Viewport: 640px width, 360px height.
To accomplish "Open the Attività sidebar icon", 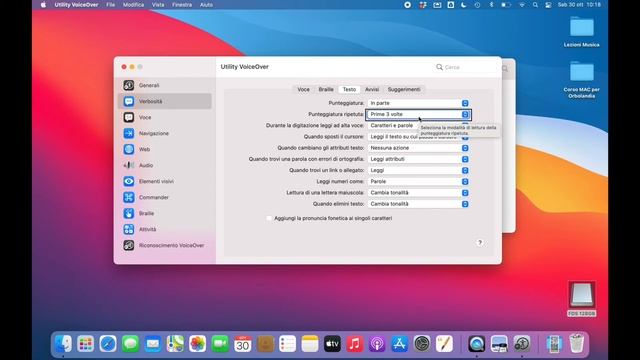I will click(129, 229).
